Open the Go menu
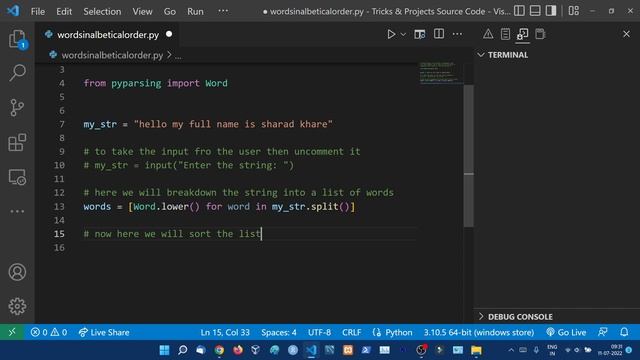Image resolution: width=640 pixels, height=360 pixels. click(x=169, y=11)
